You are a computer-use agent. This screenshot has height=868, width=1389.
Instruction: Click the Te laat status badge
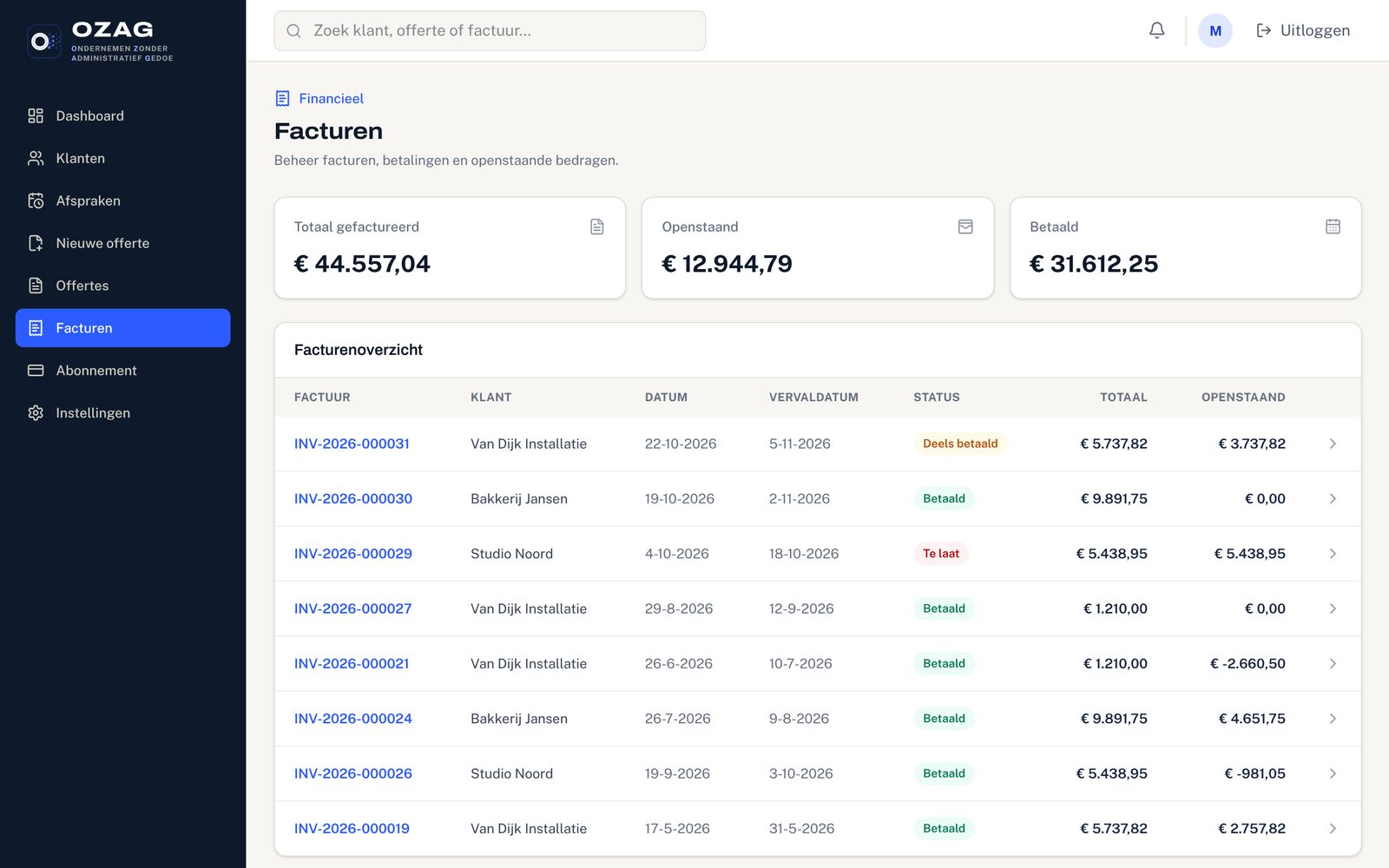940,554
